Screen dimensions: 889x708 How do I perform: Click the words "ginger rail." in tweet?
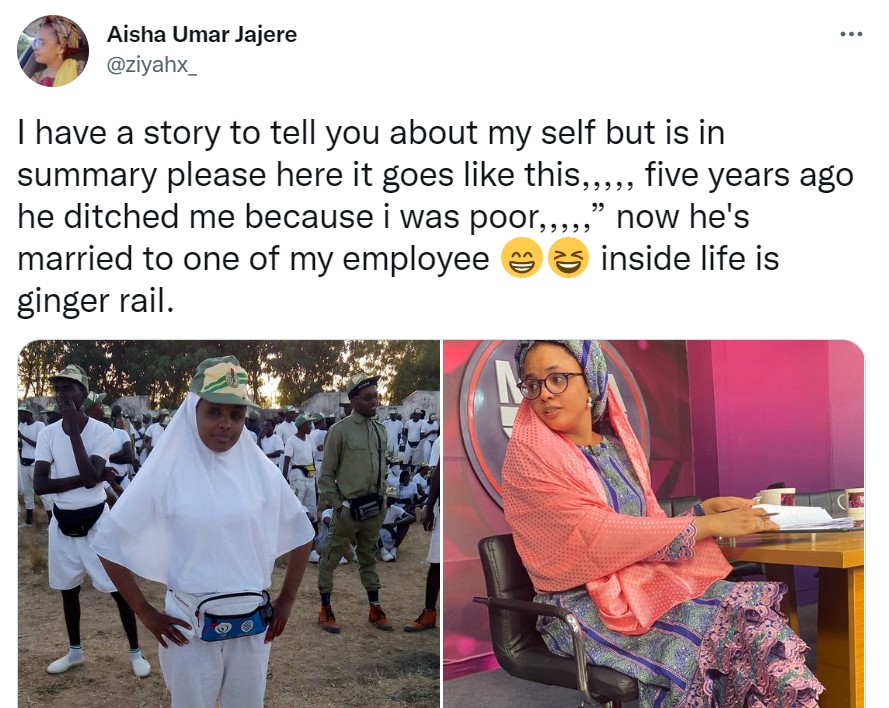tap(96, 302)
